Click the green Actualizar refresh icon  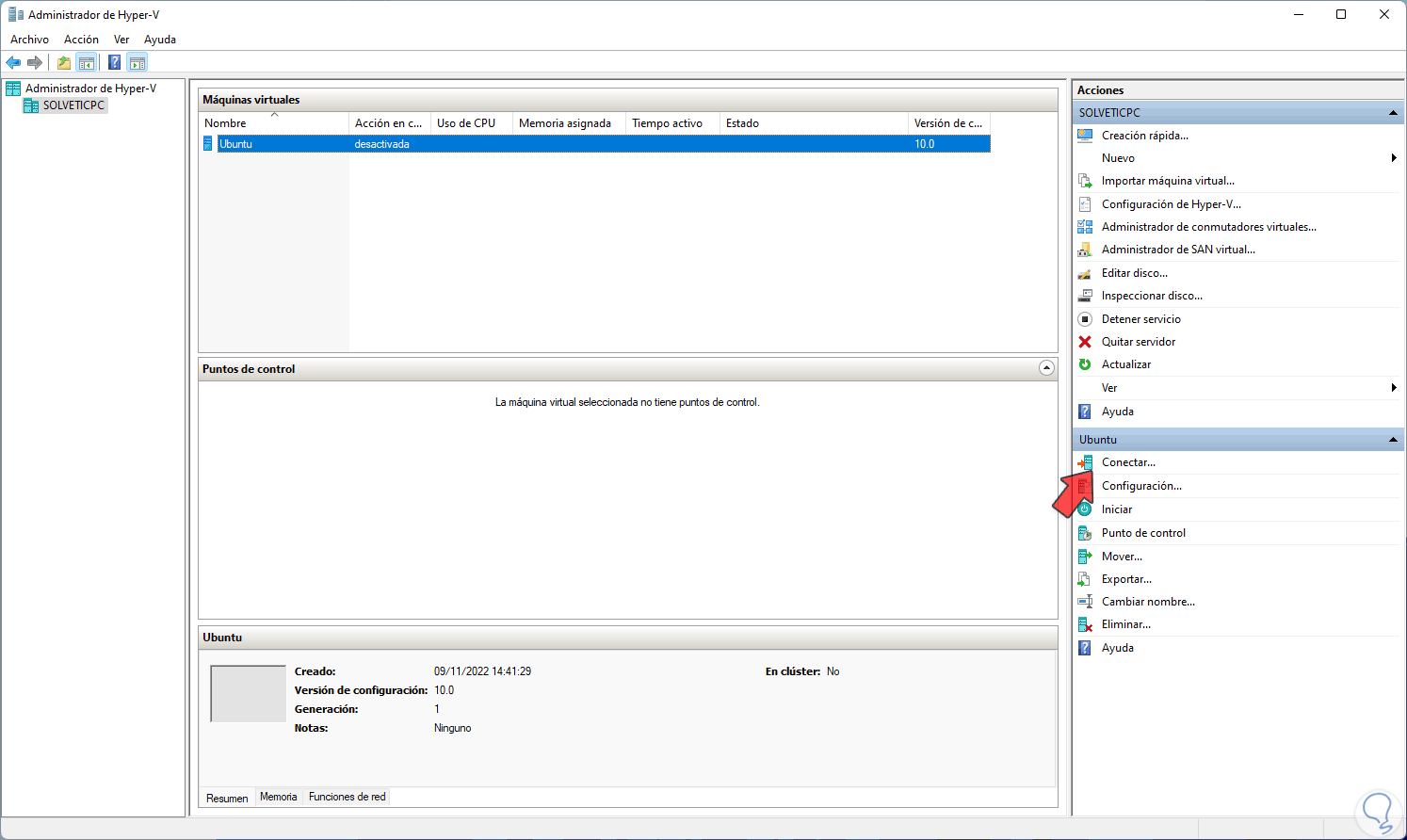point(1085,364)
